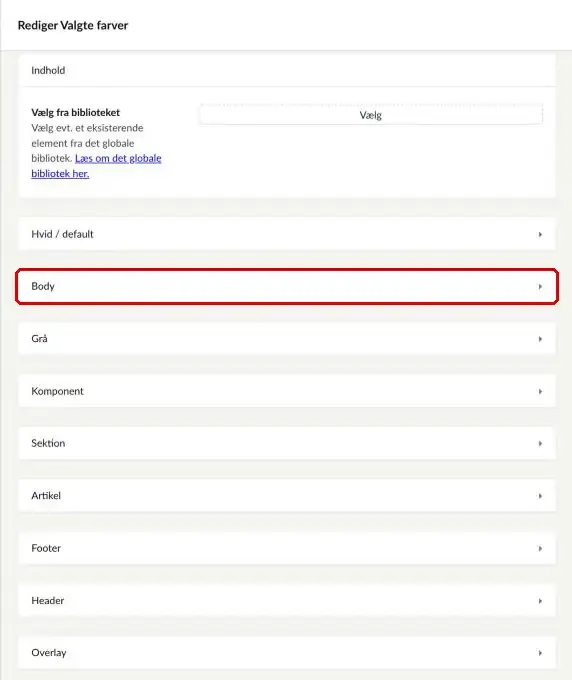Select the 'Body' label text

tap(43, 286)
